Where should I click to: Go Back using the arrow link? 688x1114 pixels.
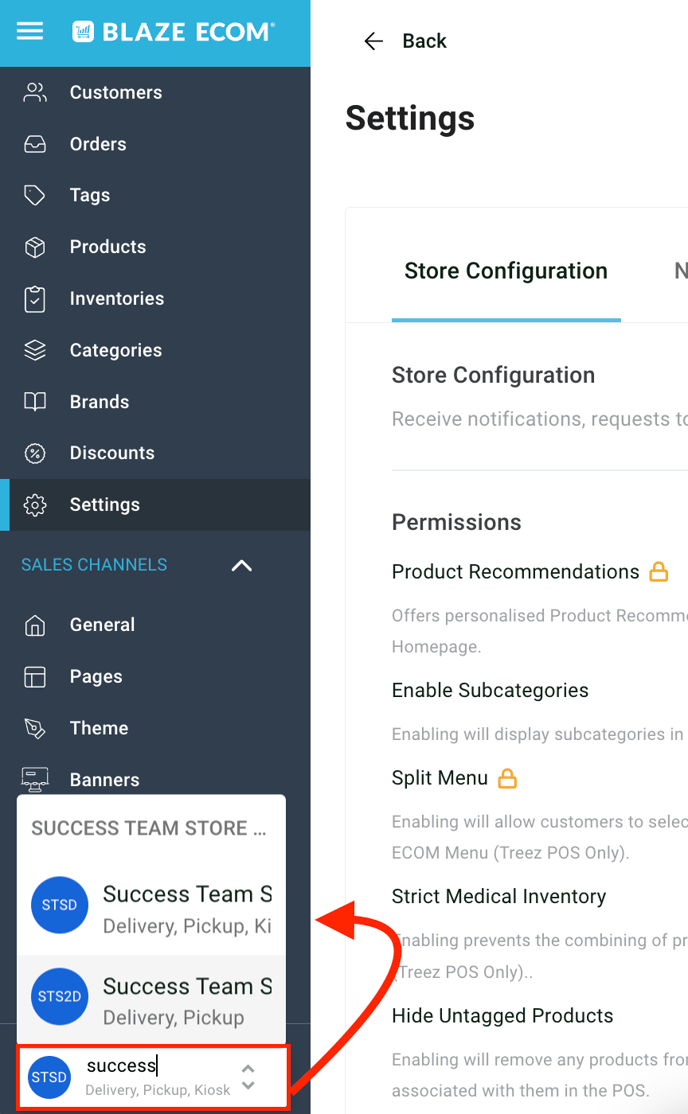click(x=404, y=41)
